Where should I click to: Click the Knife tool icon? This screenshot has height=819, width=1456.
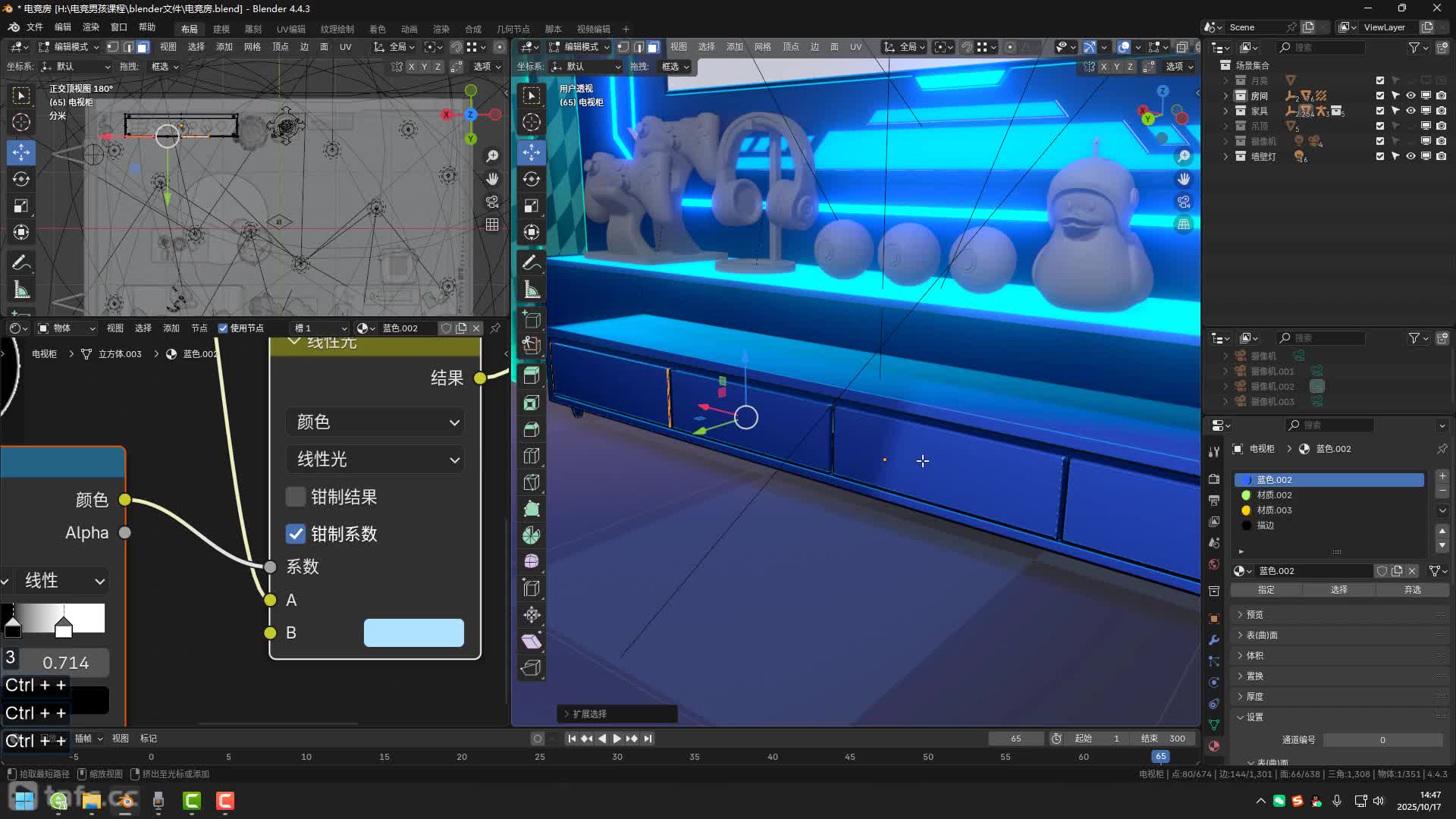tap(532, 482)
